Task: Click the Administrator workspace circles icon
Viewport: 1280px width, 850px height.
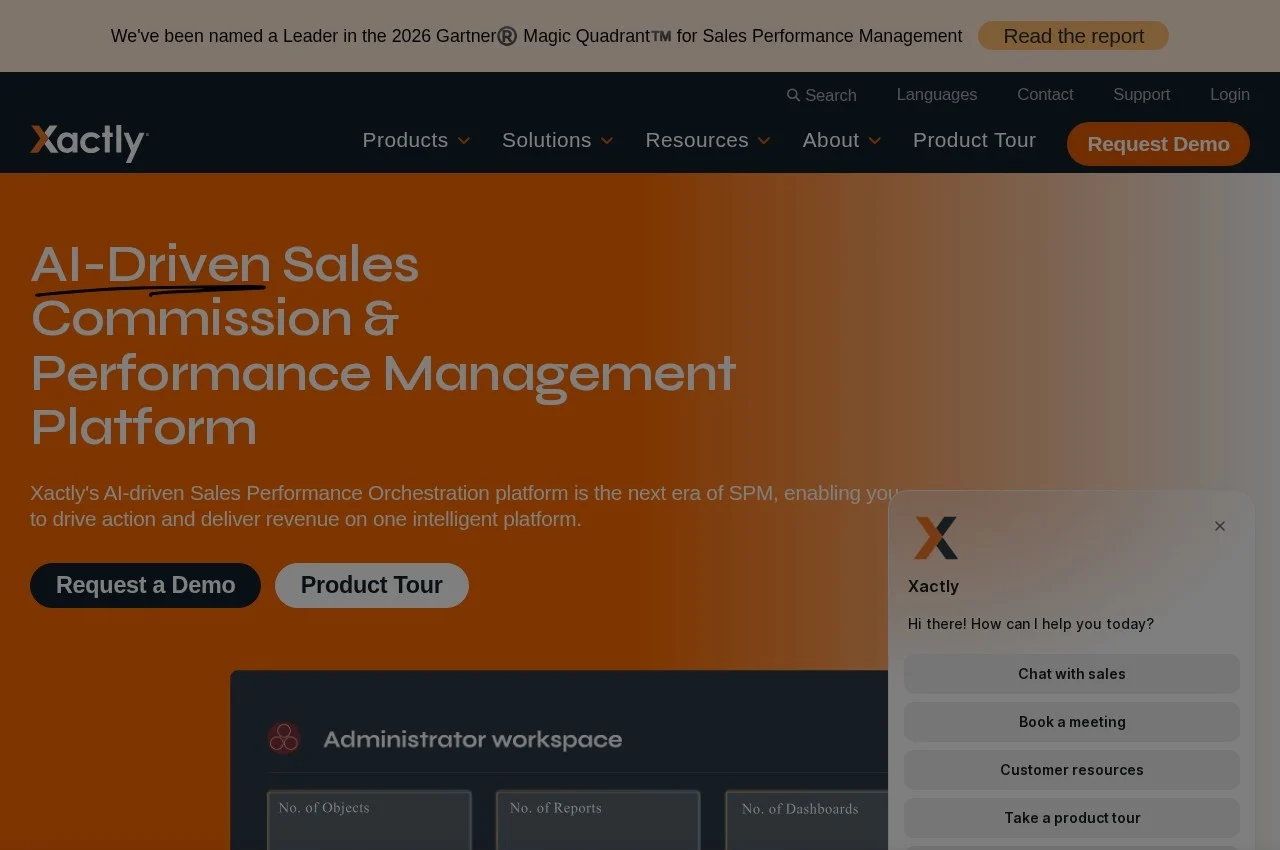Action: 284,738
